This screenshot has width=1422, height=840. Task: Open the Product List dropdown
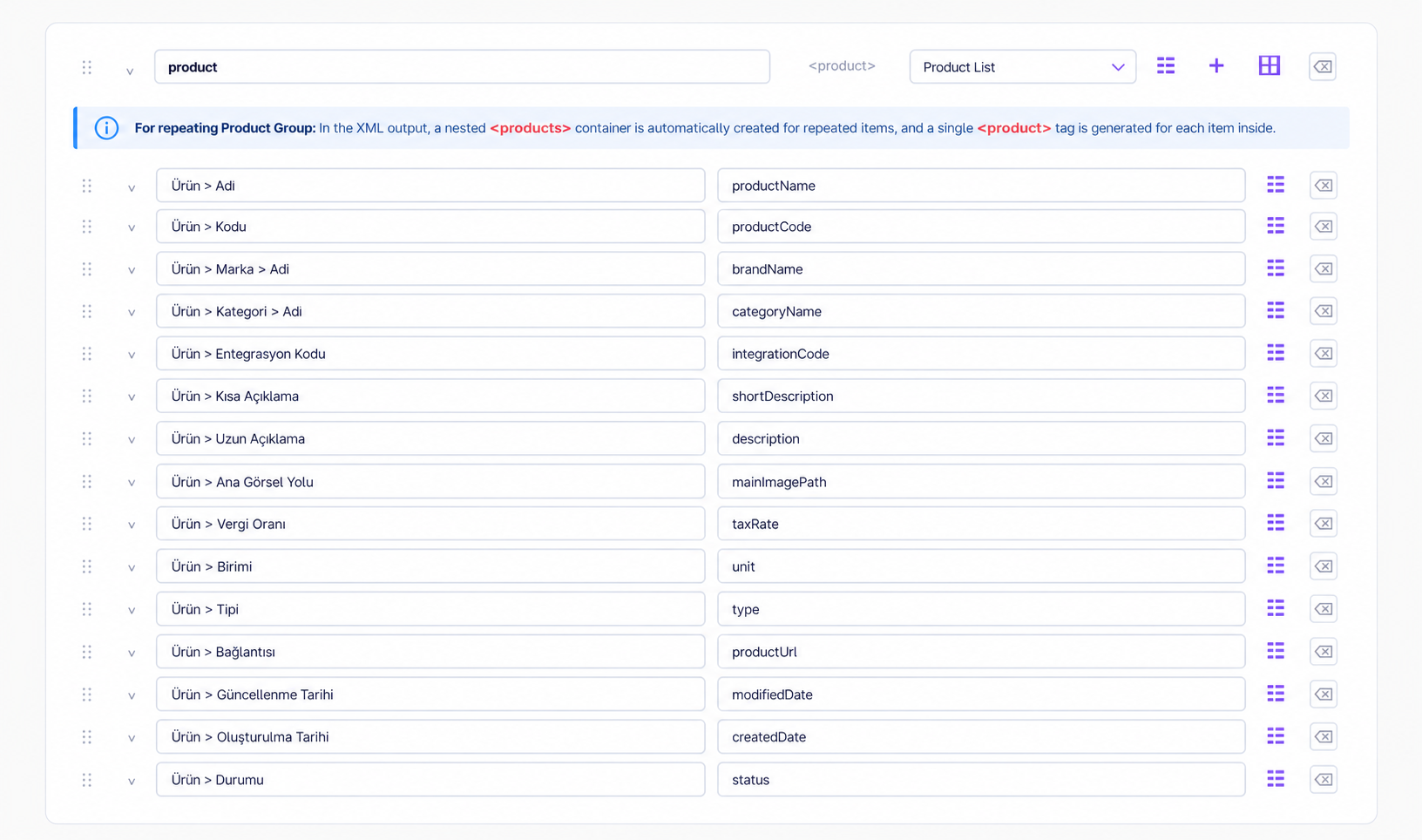[x=1023, y=67]
